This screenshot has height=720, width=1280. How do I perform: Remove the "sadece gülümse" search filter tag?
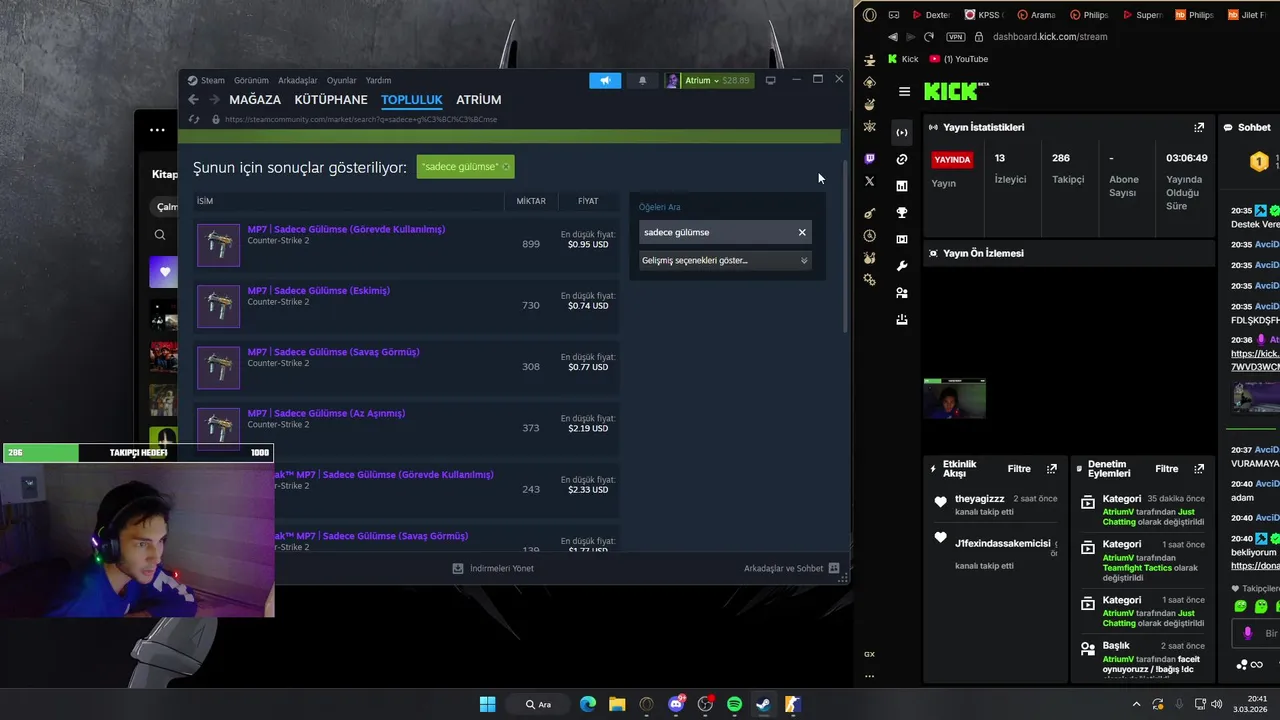tap(506, 167)
